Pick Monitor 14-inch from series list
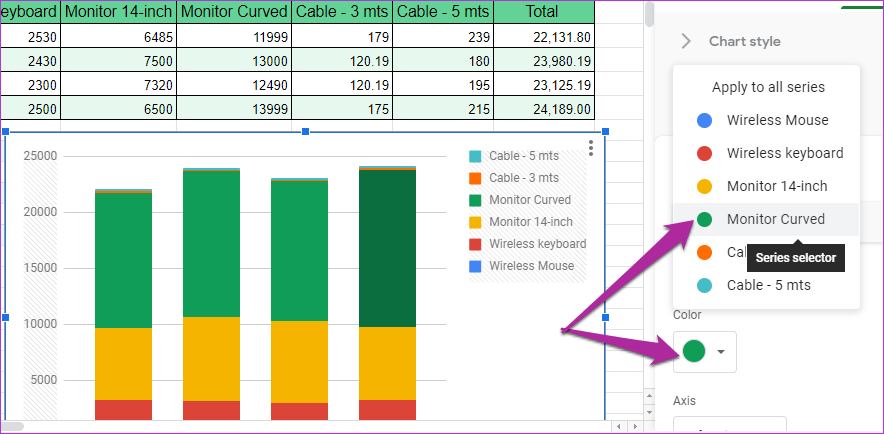884x434 pixels. point(776,186)
